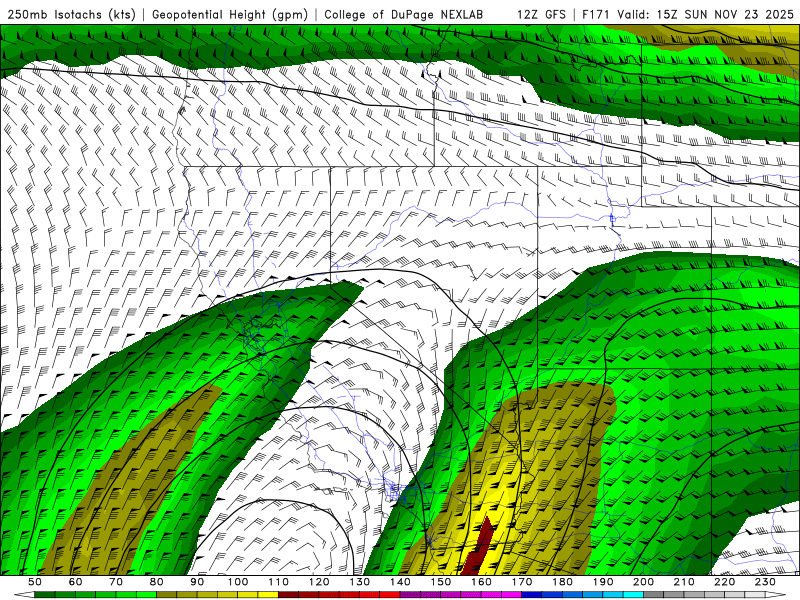This screenshot has height=600, width=800.
Task: Click the 220 kt color scale label
Action: coord(724,582)
